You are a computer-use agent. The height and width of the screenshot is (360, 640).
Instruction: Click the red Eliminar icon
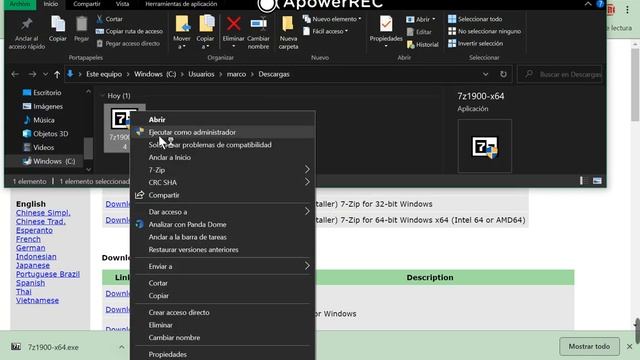pyautogui.click(x=233, y=24)
